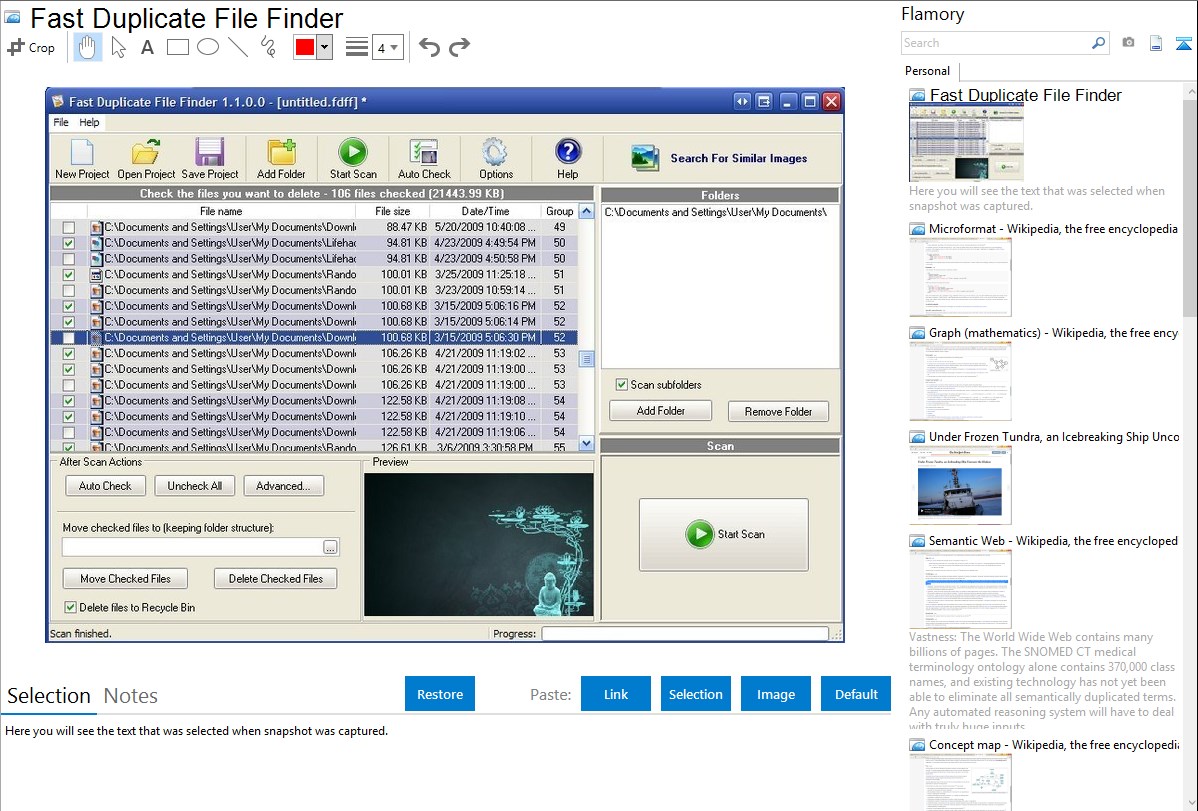Select the text annotation tool
The image size is (1198, 811).
[147, 47]
